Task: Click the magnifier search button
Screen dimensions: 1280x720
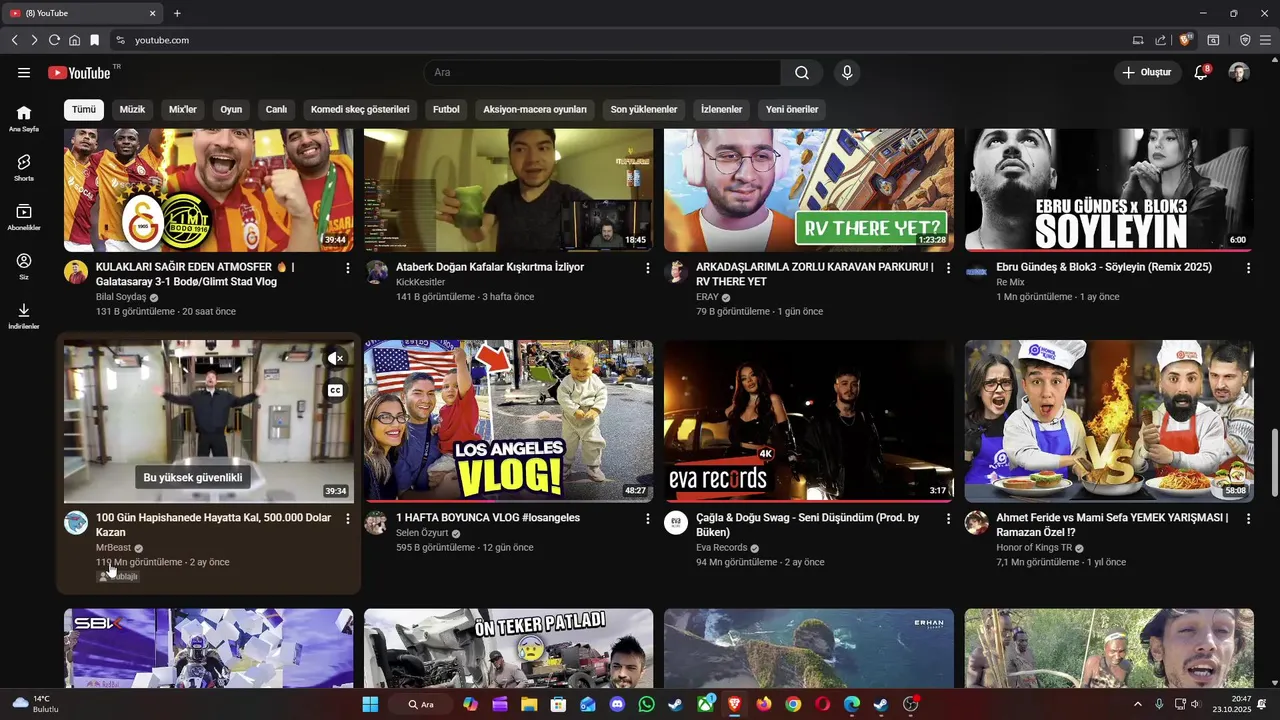Action: pos(802,72)
